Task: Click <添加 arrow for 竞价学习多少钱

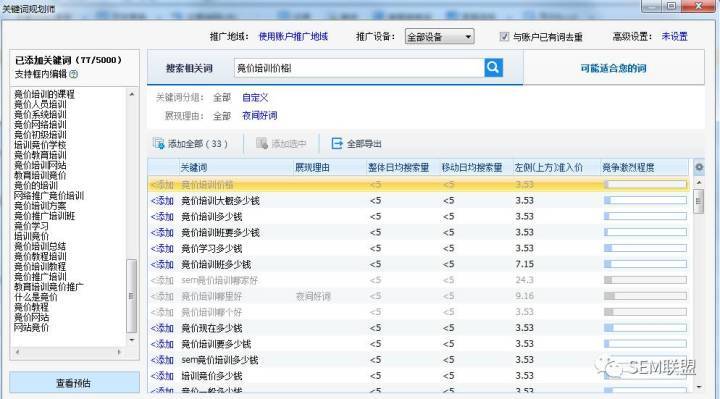Action: 162,248
